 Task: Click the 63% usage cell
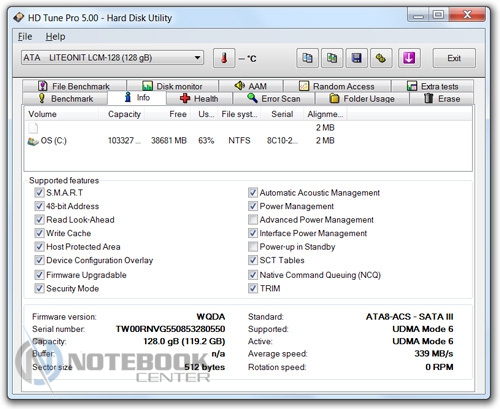[206, 141]
